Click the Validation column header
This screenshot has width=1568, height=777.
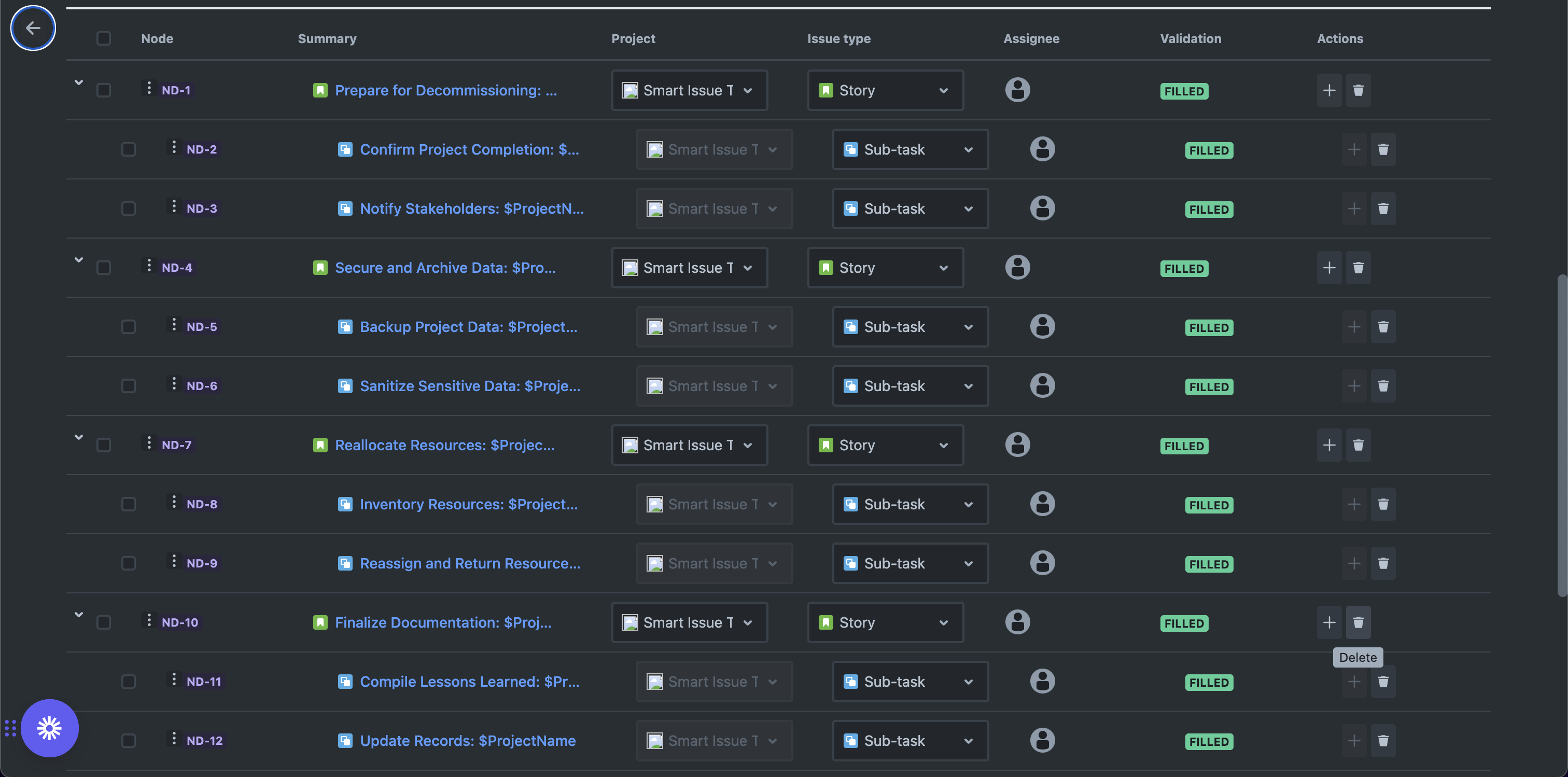tap(1190, 38)
